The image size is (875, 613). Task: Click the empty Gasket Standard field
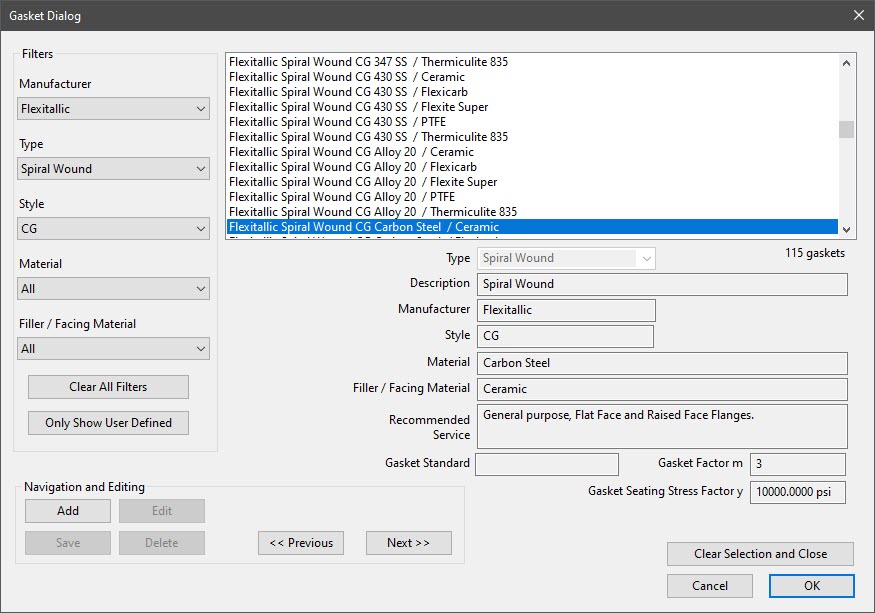[547, 464]
